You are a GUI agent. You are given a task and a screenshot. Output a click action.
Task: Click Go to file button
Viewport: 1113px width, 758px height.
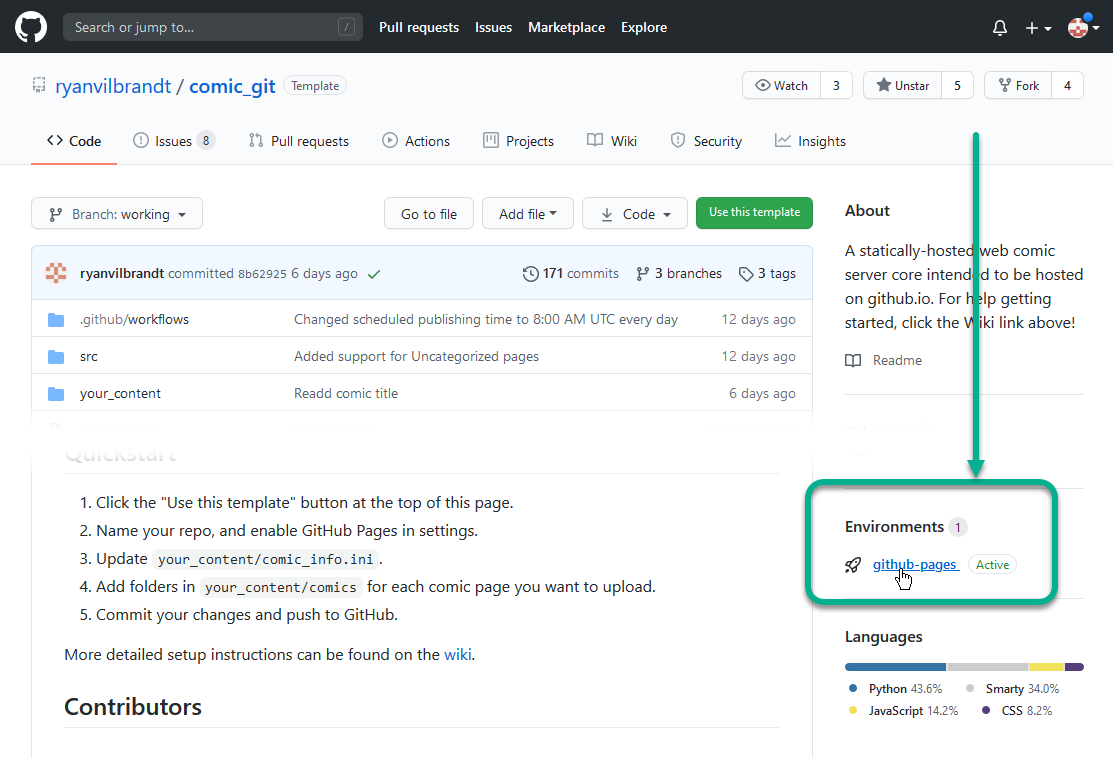[429, 214]
